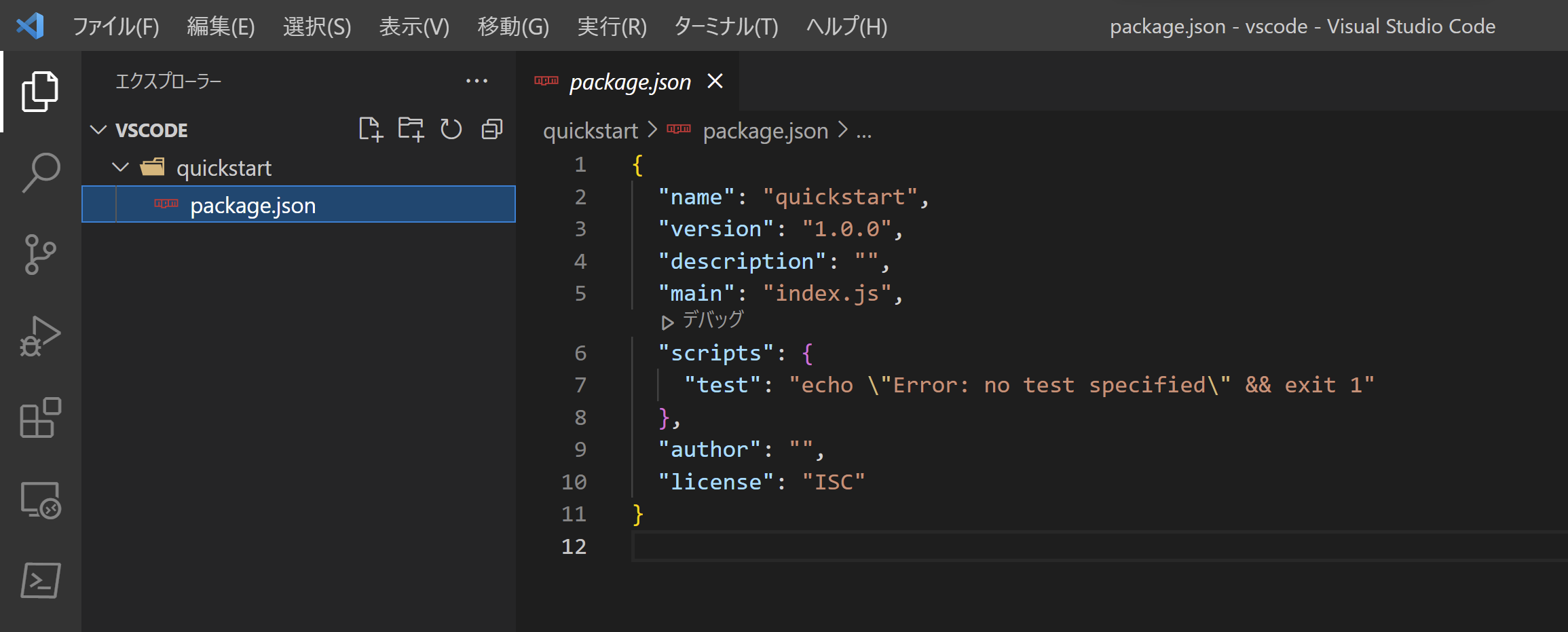Click the "quickstart" value on line 2
The image size is (1568, 632).
coord(840,197)
